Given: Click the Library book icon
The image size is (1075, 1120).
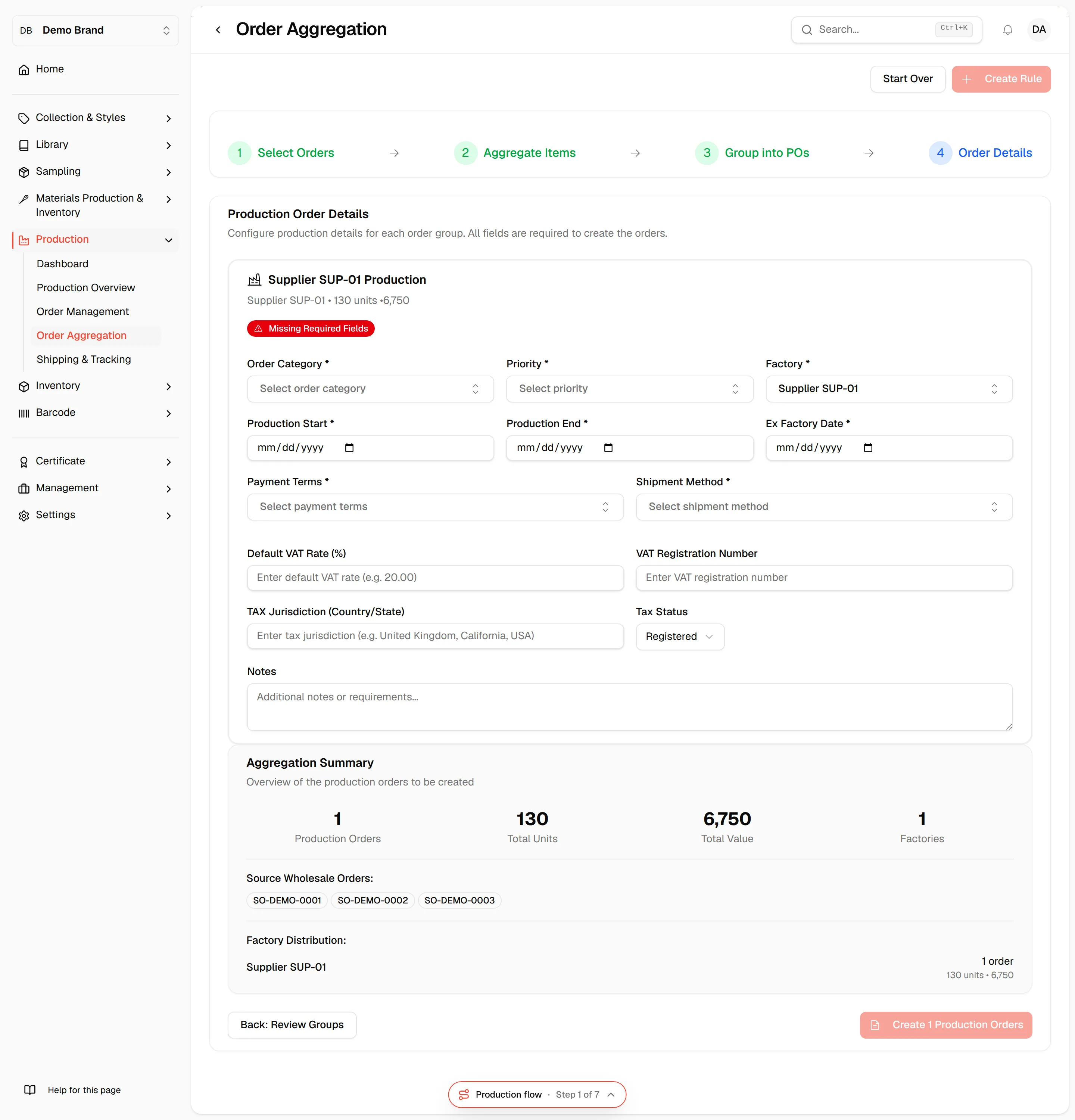Looking at the screenshot, I should [24, 145].
